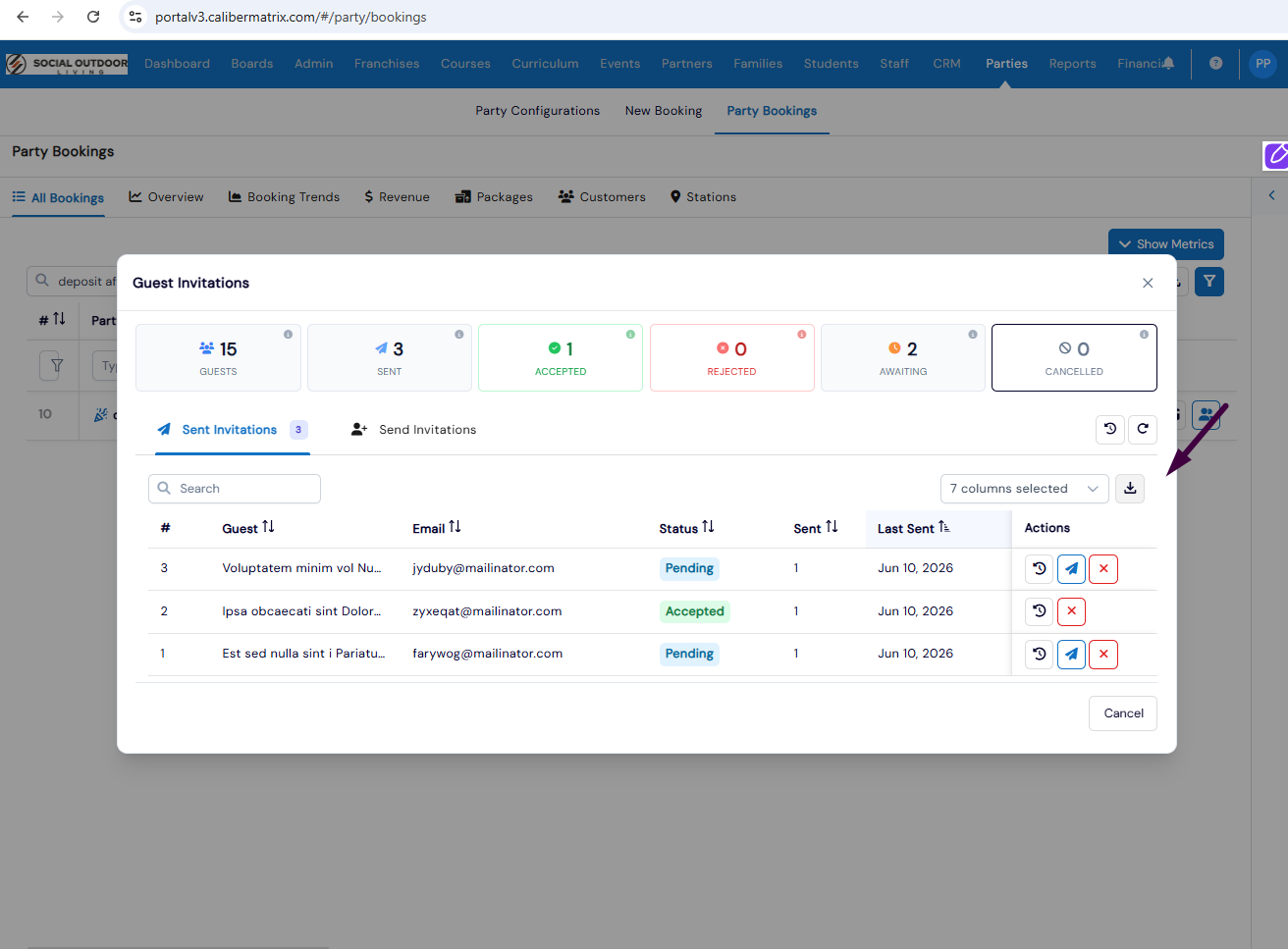The width and height of the screenshot is (1288, 949).
Task: Expand the 7 columns selected dropdown
Action: pos(1025,489)
